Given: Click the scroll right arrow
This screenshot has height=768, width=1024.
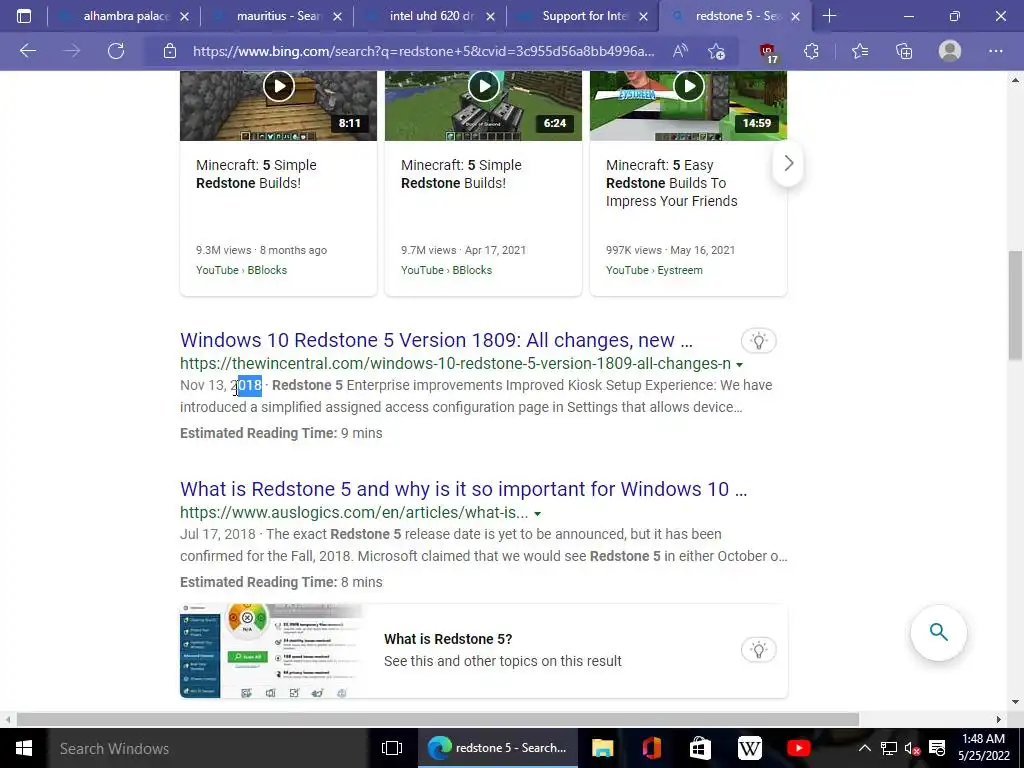Looking at the screenshot, I should (998, 719).
